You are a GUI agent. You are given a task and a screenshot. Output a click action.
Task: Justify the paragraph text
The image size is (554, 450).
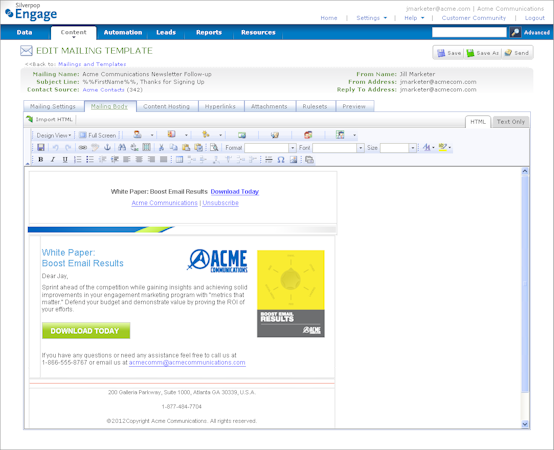click(163, 159)
